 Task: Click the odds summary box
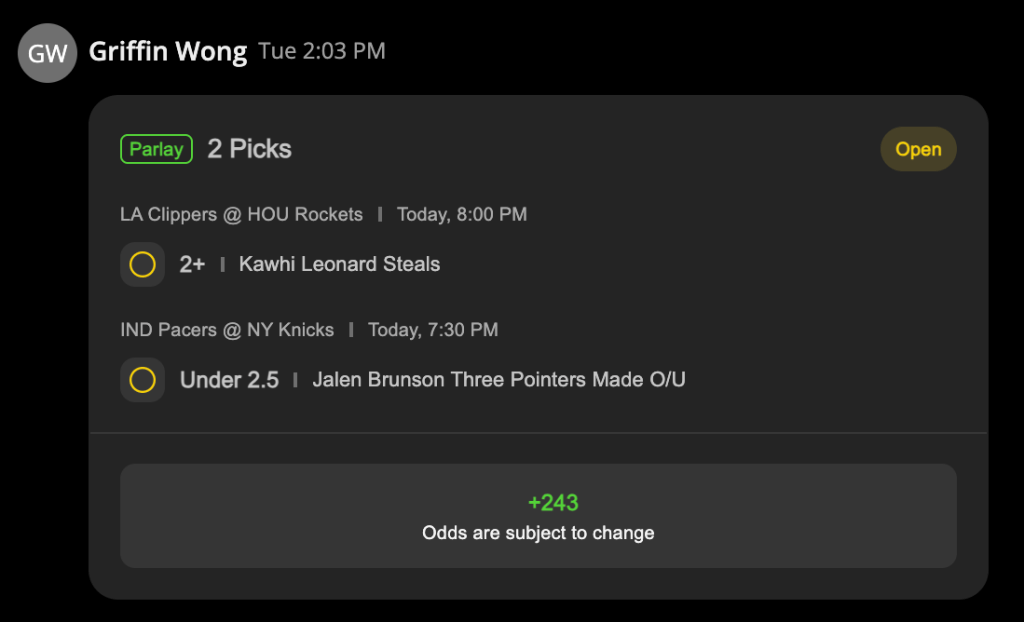coord(538,516)
